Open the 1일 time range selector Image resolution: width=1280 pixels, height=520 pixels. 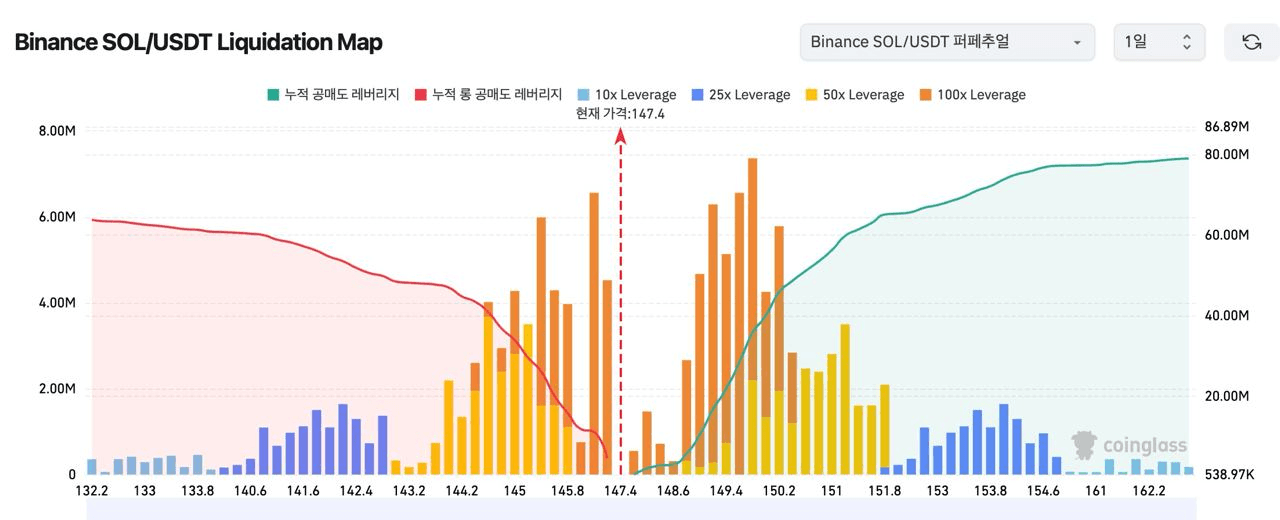[1159, 42]
